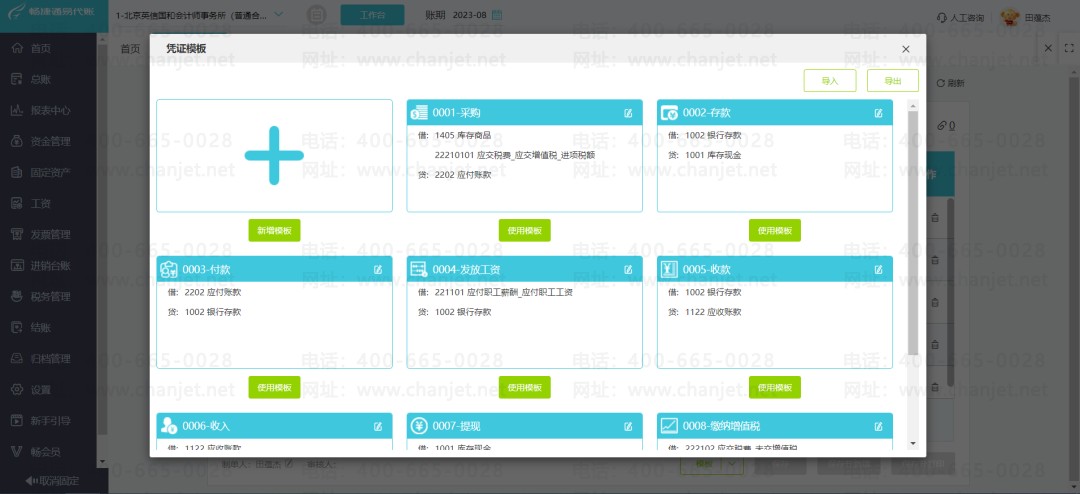Click the template dialog scroll-up arrow

pyautogui.click(x=913, y=105)
